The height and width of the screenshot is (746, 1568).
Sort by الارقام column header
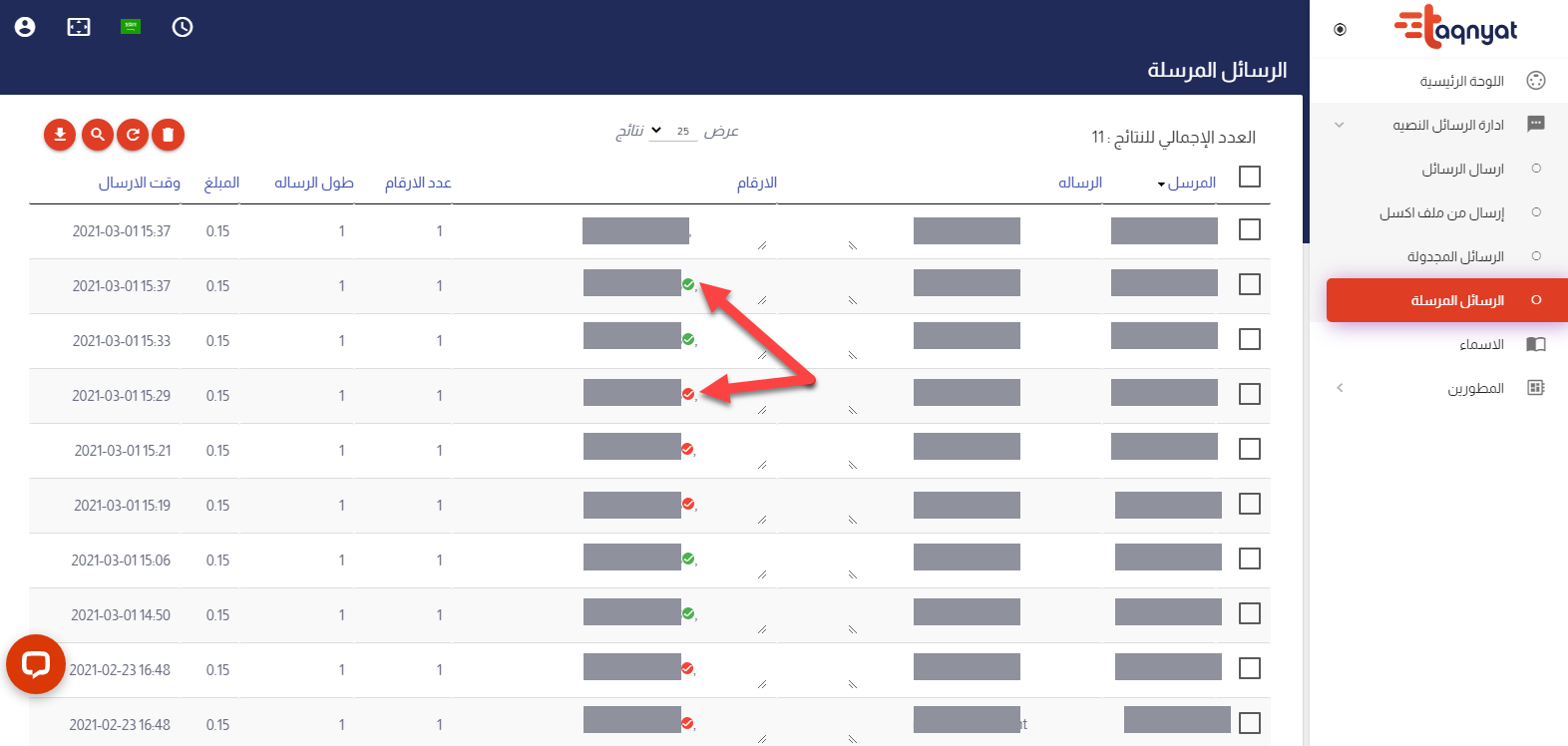tap(757, 183)
